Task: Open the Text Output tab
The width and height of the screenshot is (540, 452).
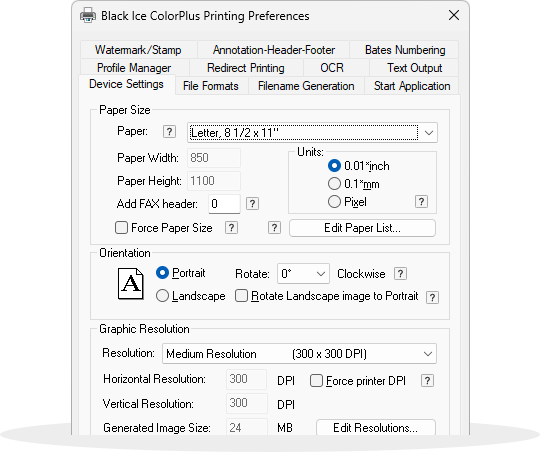Action: [x=414, y=68]
